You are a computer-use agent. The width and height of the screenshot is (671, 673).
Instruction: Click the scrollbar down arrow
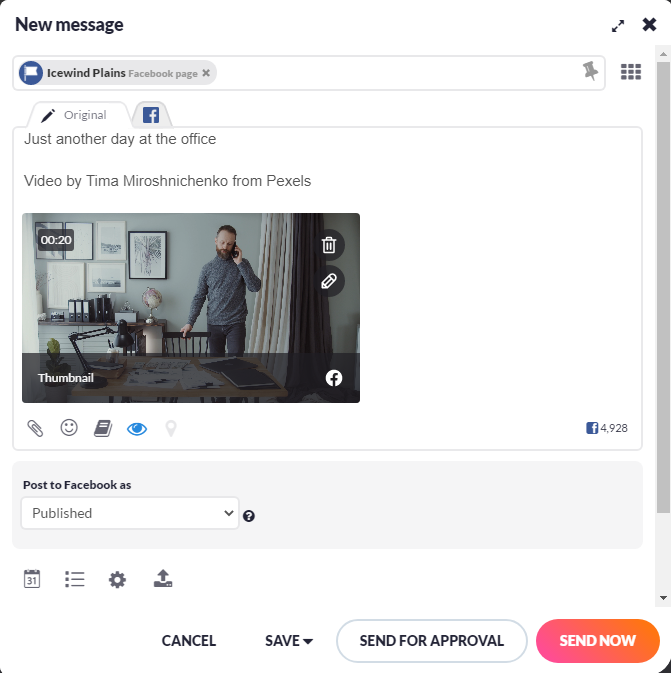663,598
